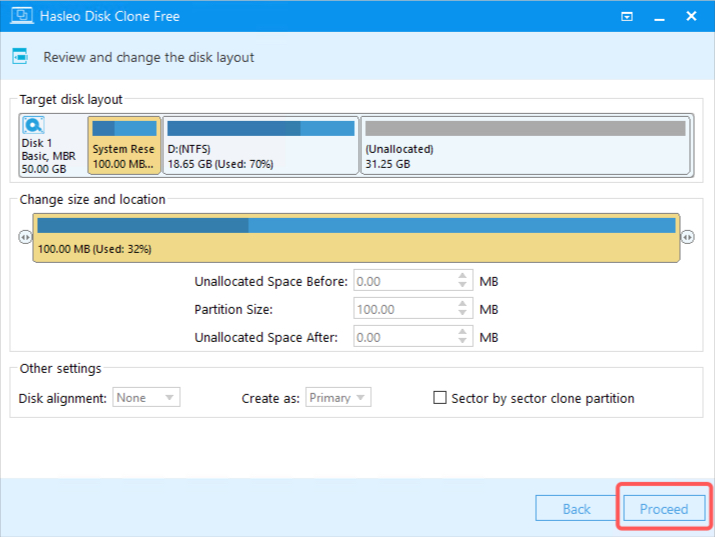Close the Hasleo Disk Clone window
The width and height of the screenshot is (715, 537).
point(691,16)
